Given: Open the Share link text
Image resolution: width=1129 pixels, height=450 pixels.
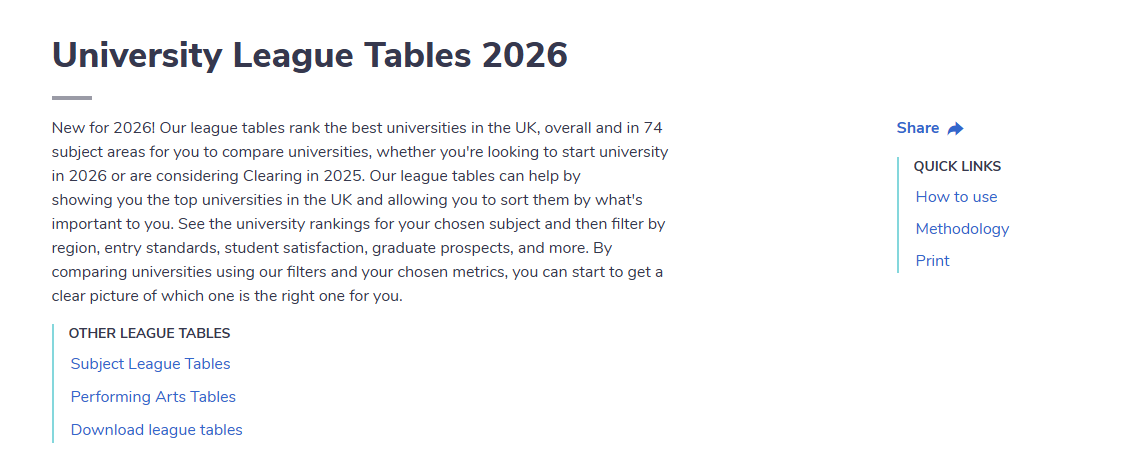Looking at the screenshot, I should coord(918,128).
